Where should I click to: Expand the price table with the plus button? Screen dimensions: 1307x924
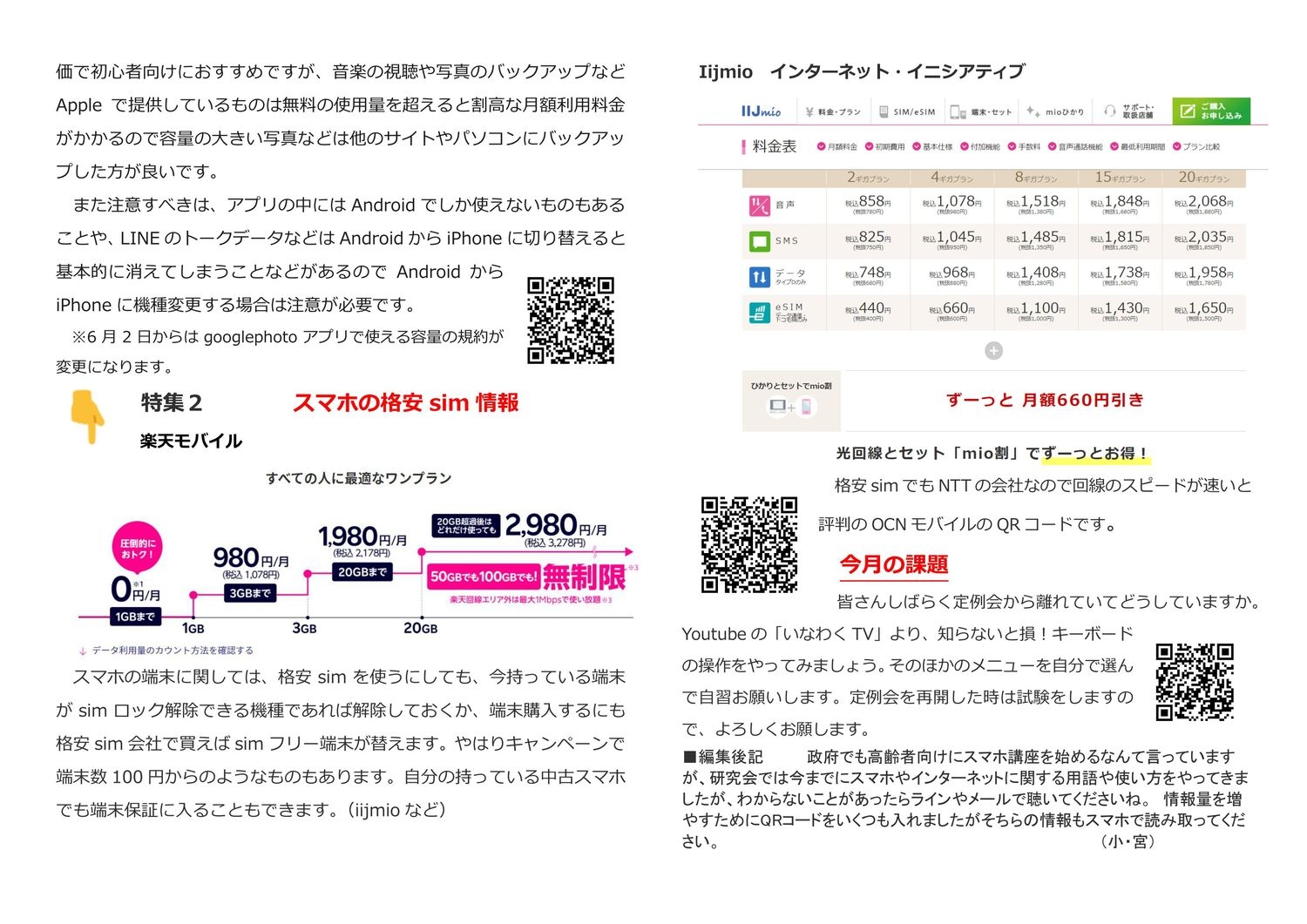tap(993, 350)
